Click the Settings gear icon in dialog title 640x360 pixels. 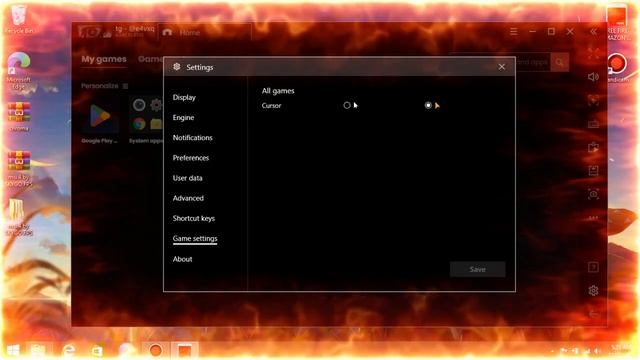[177, 67]
